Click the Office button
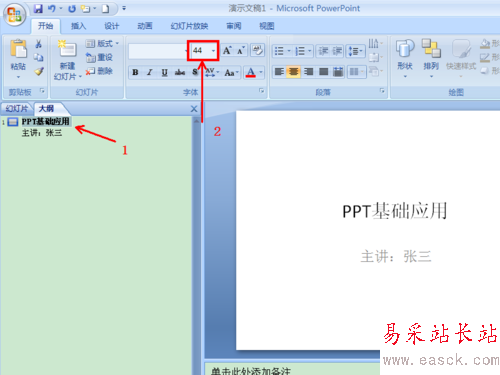Image resolution: width=500 pixels, height=375 pixels. click(x=14, y=15)
